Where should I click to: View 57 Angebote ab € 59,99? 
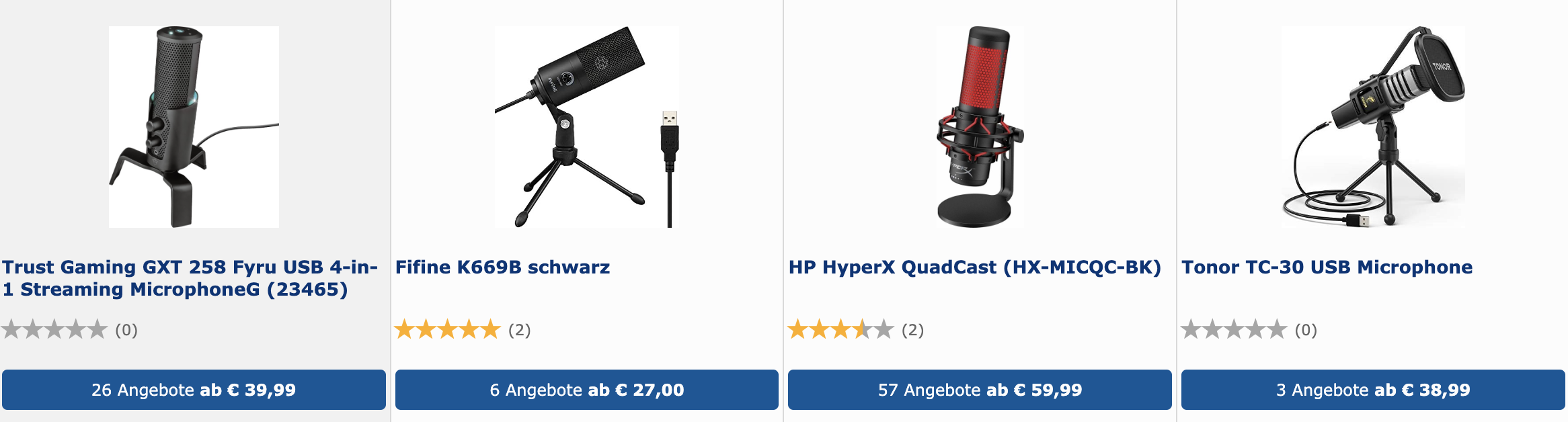tap(980, 390)
